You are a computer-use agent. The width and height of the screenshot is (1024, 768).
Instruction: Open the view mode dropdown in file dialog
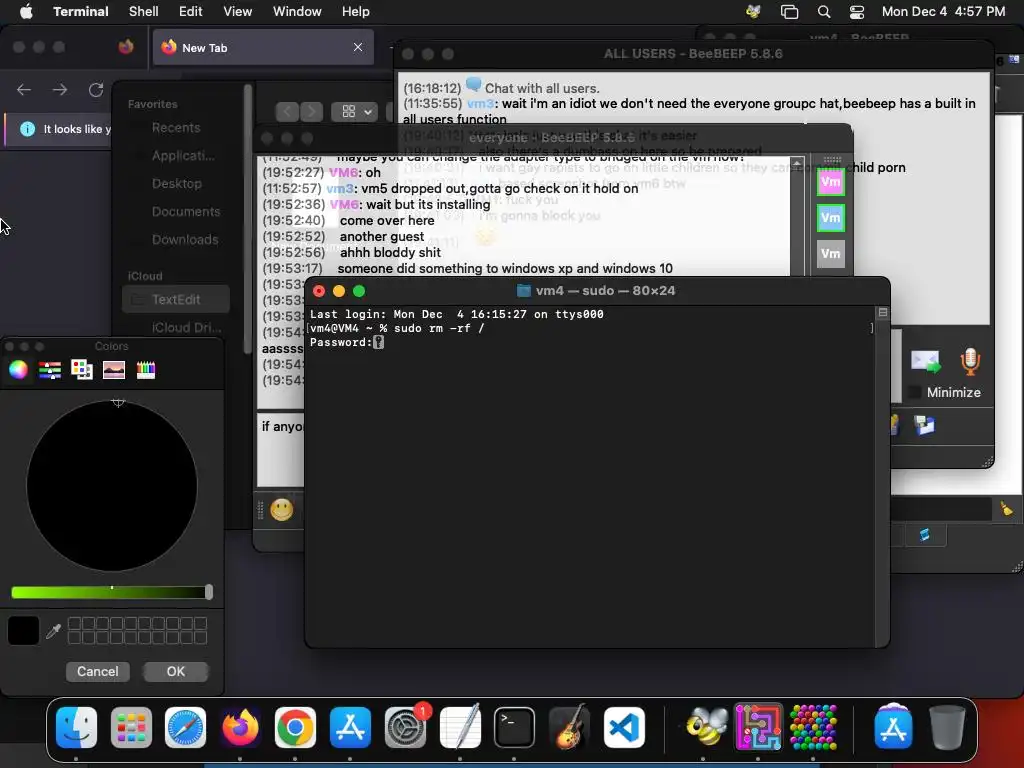[357, 112]
